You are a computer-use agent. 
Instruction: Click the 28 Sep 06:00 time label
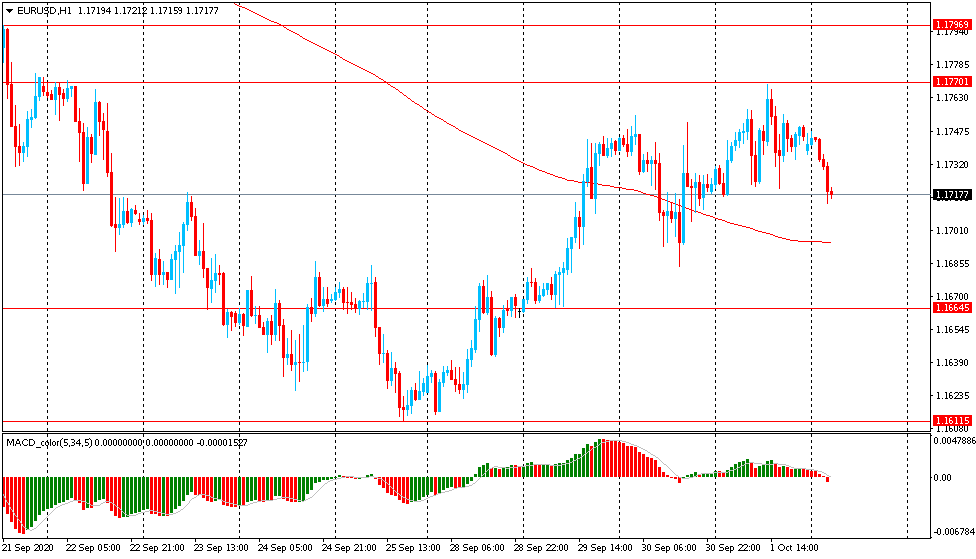click(x=477, y=548)
